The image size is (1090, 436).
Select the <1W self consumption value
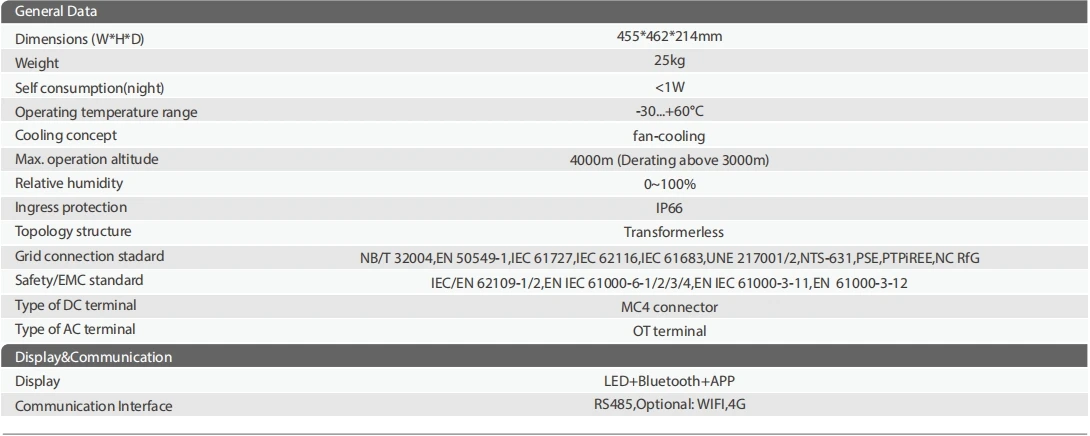[669, 88]
